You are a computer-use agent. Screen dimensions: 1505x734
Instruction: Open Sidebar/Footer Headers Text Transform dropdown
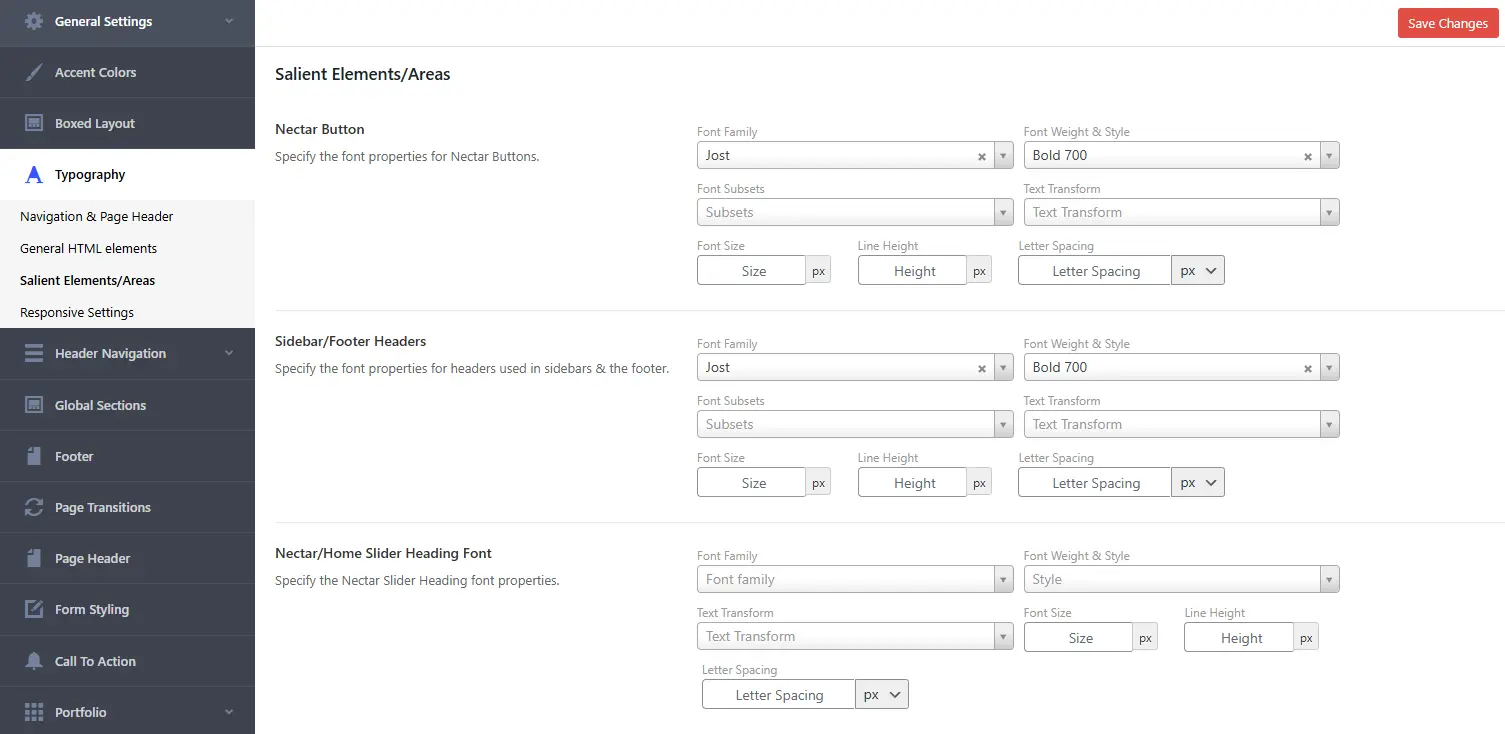[1181, 424]
